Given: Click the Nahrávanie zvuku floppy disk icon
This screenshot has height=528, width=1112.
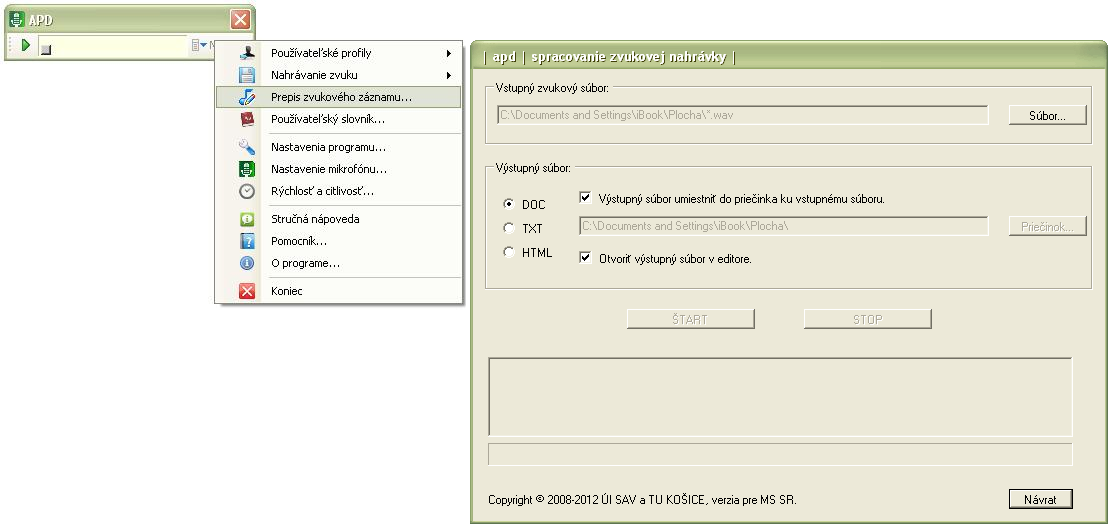Looking at the screenshot, I should tap(247, 75).
